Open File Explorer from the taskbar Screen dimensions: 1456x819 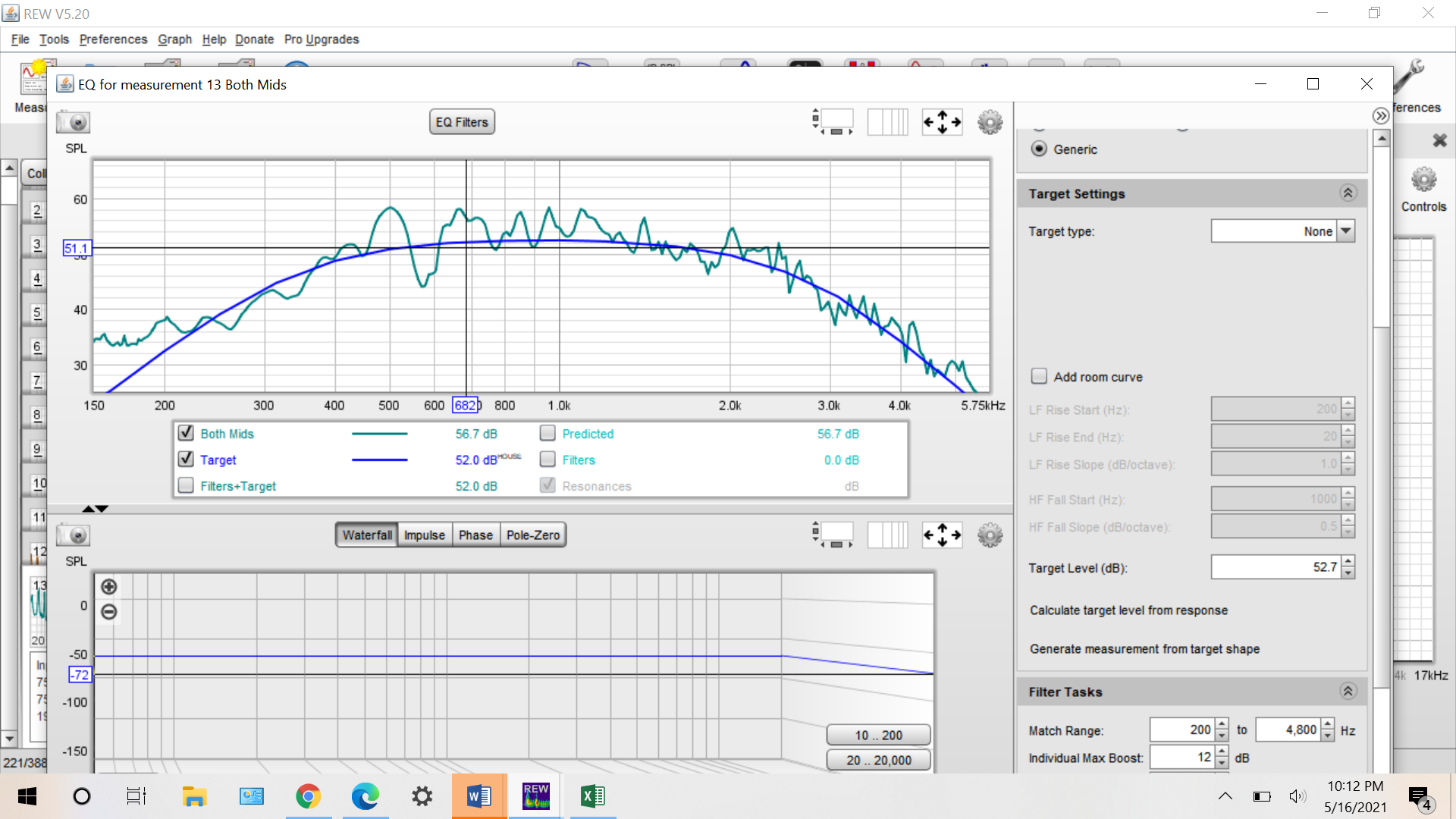point(194,796)
